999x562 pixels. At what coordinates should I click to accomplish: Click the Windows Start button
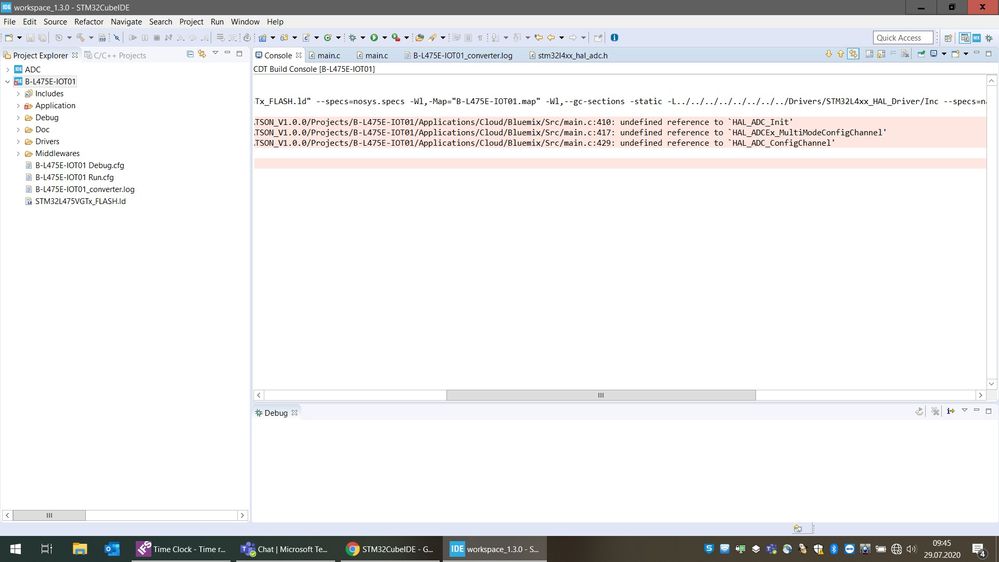point(15,549)
